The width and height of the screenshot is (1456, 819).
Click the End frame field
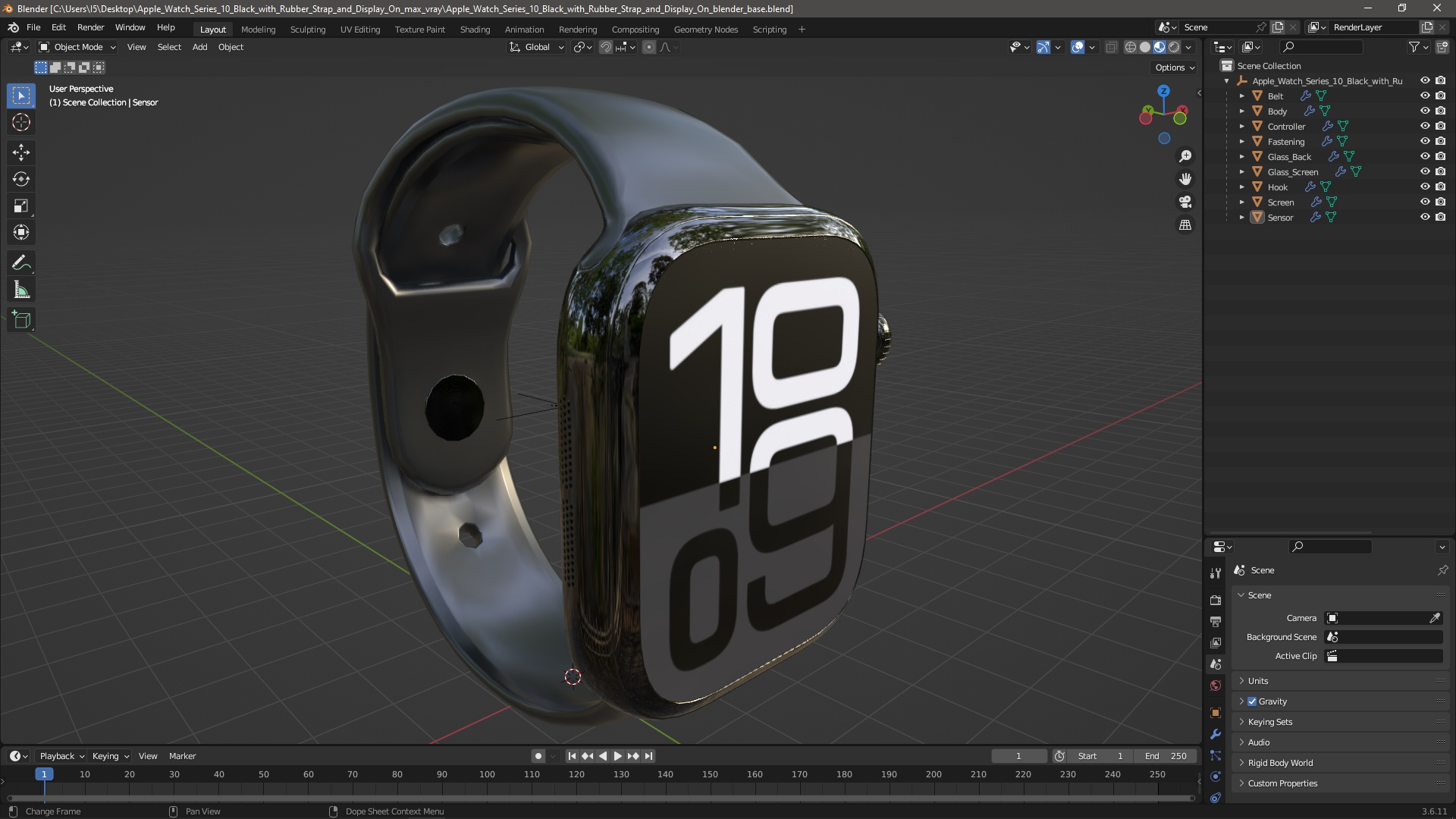tap(1166, 756)
